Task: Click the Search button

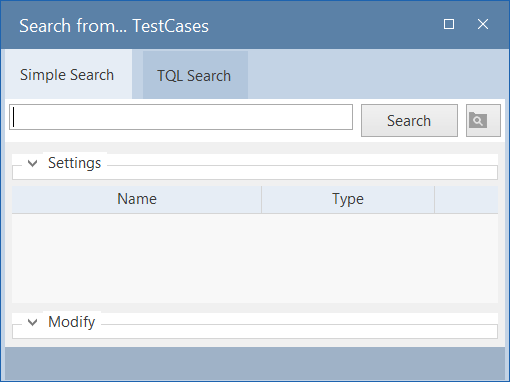Action: click(409, 120)
